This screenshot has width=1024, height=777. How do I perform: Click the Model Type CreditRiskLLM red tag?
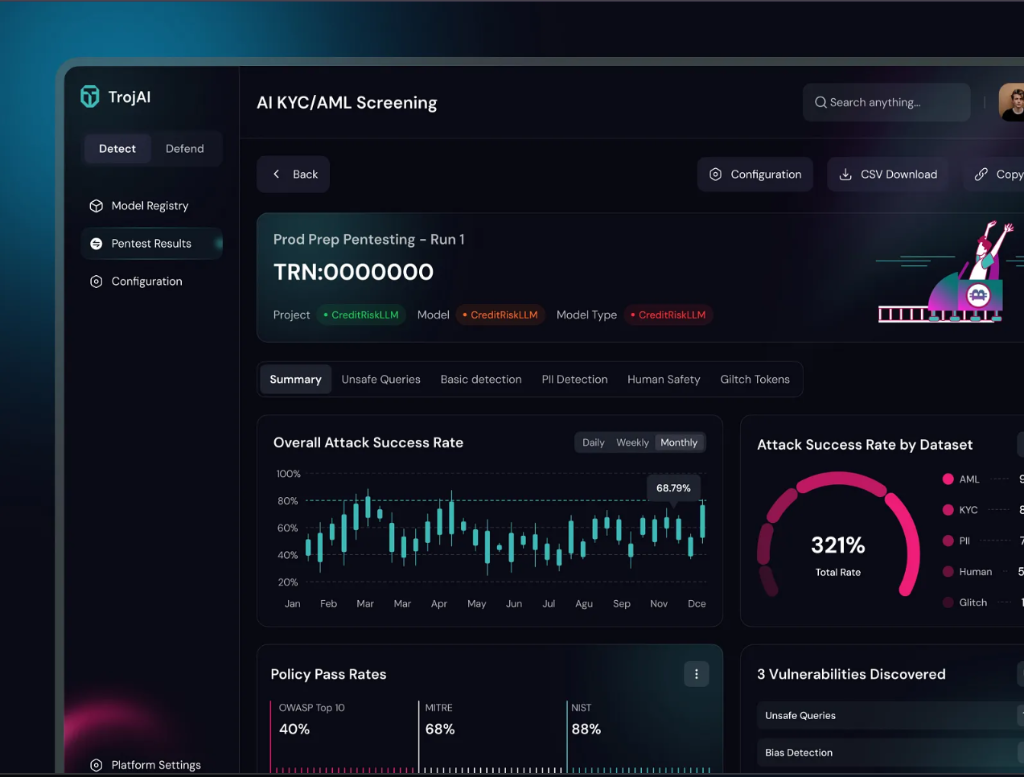668,315
